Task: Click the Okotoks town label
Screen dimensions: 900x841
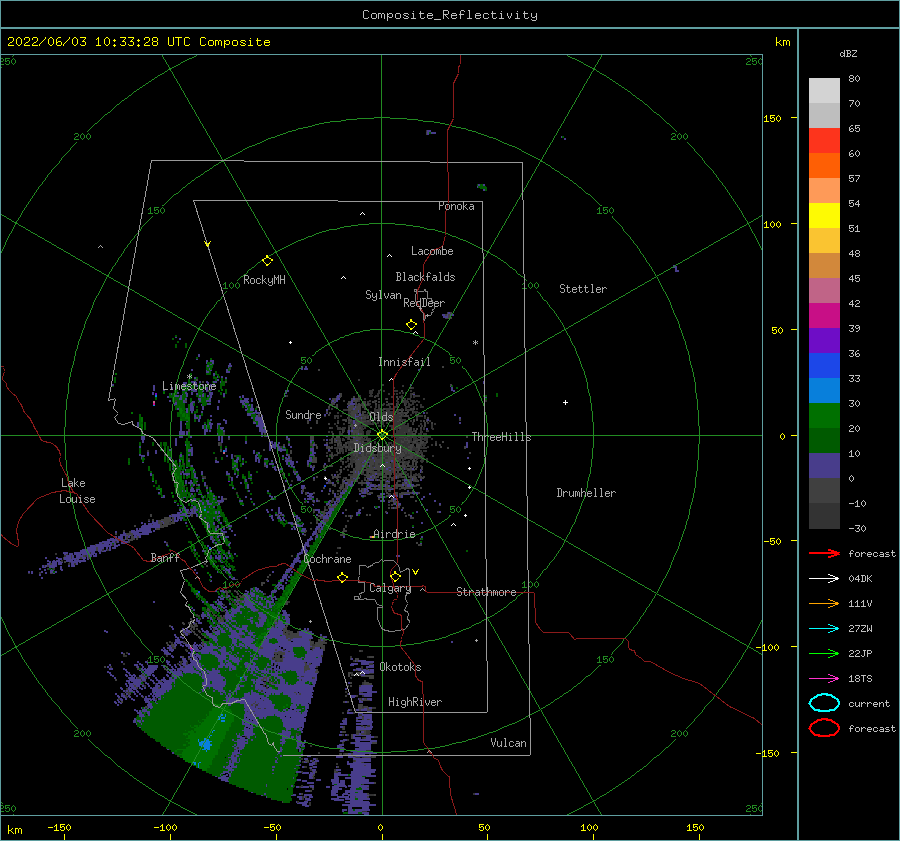Action: (400, 667)
